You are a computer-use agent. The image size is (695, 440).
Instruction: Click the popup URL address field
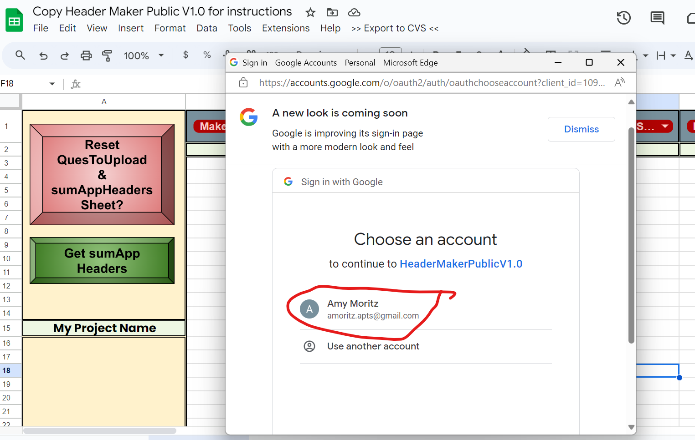pyautogui.click(x=432, y=82)
